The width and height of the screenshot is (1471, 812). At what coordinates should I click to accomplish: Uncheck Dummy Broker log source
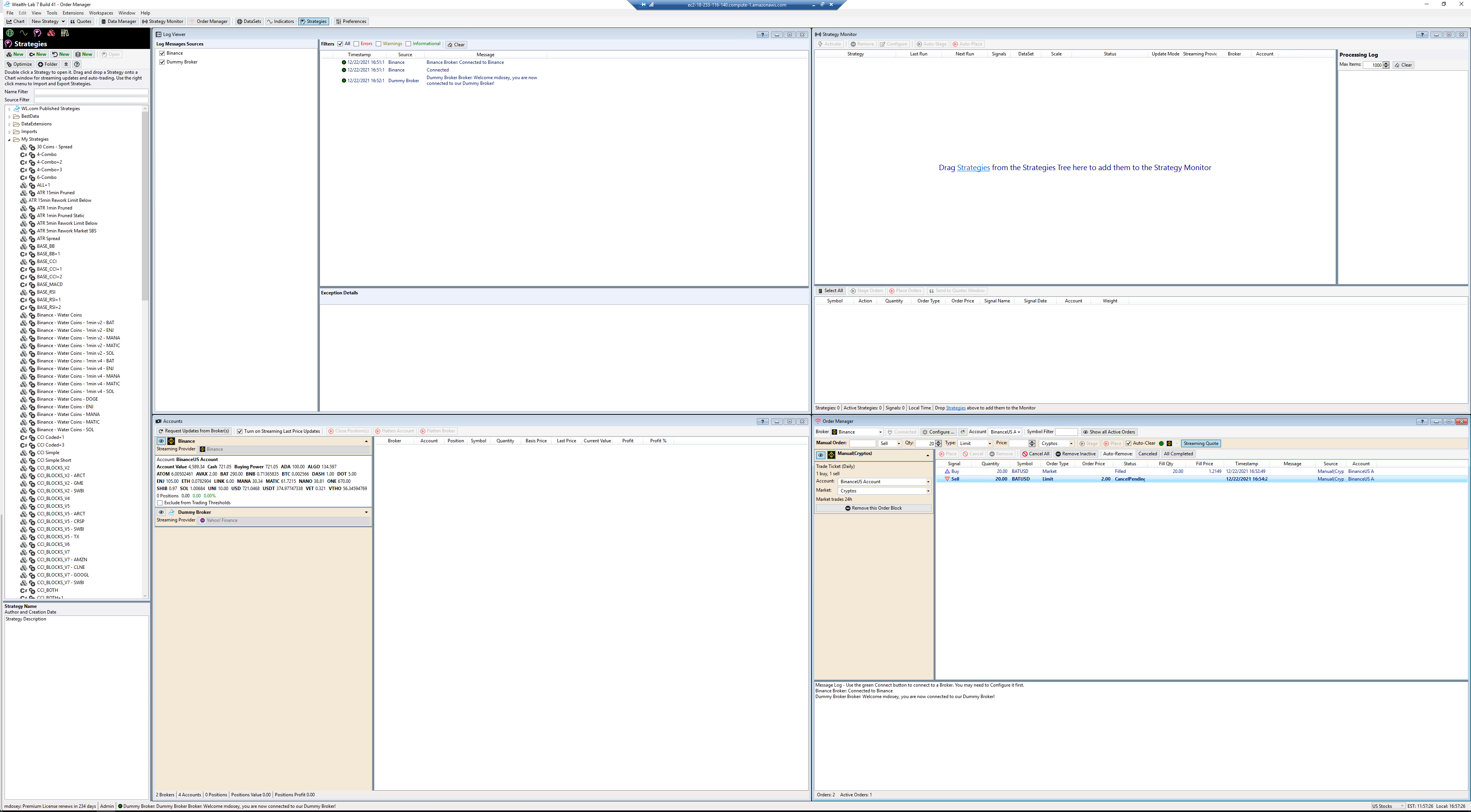[x=162, y=62]
